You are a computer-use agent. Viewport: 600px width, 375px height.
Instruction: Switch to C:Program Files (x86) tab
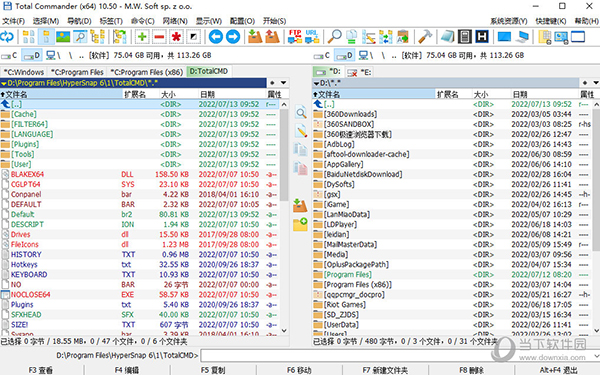(147, 72)
